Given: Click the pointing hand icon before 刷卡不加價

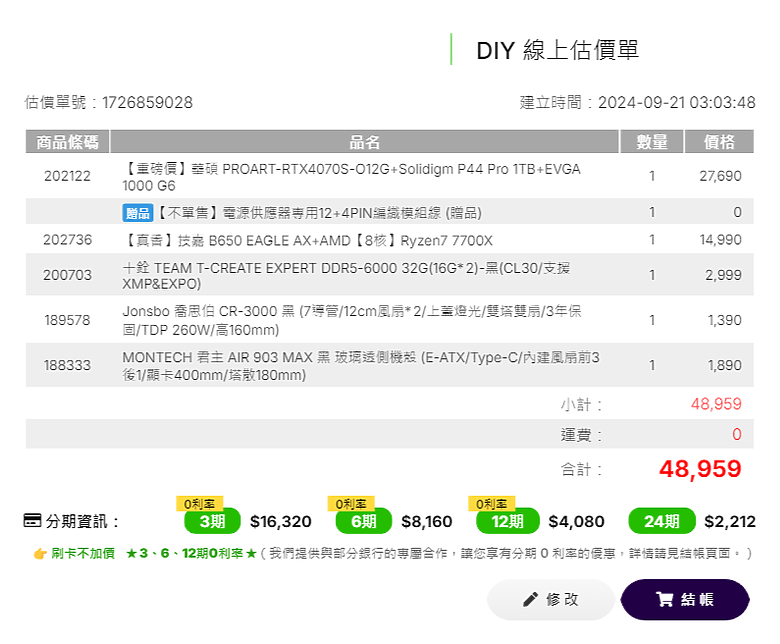Looking at the screenshot, I should tap(40, 553).
